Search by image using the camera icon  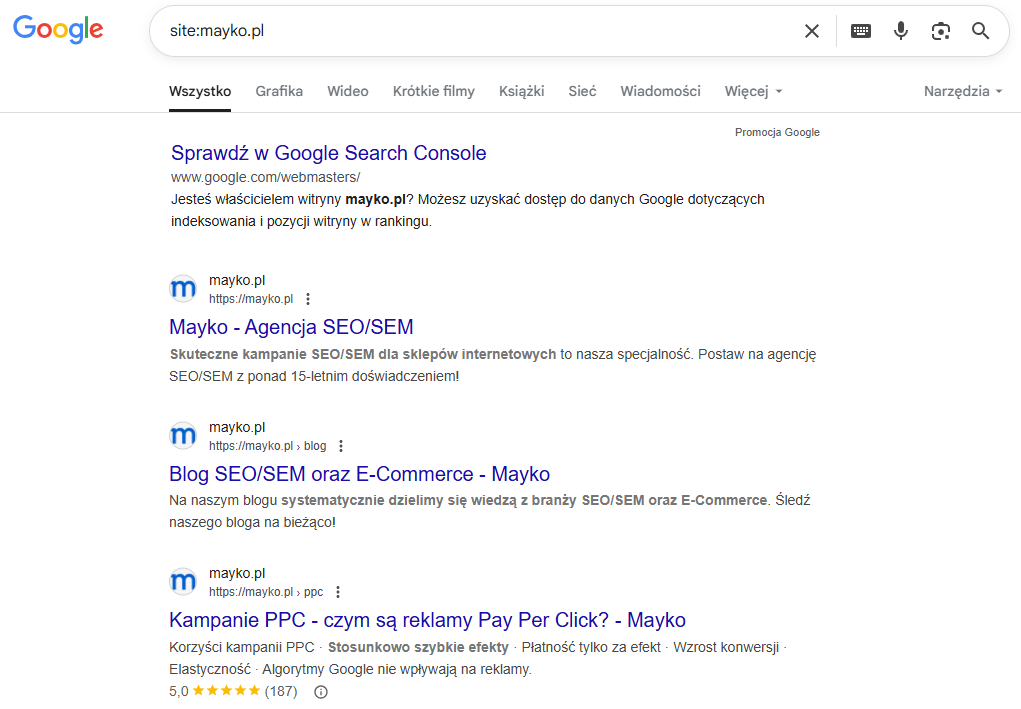[941, 31]
